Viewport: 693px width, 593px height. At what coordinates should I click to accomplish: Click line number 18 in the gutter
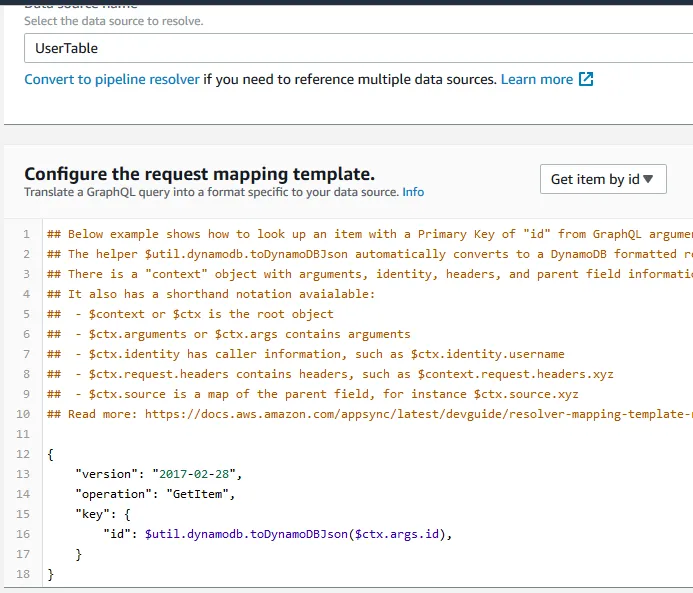(x=23, y=574)
